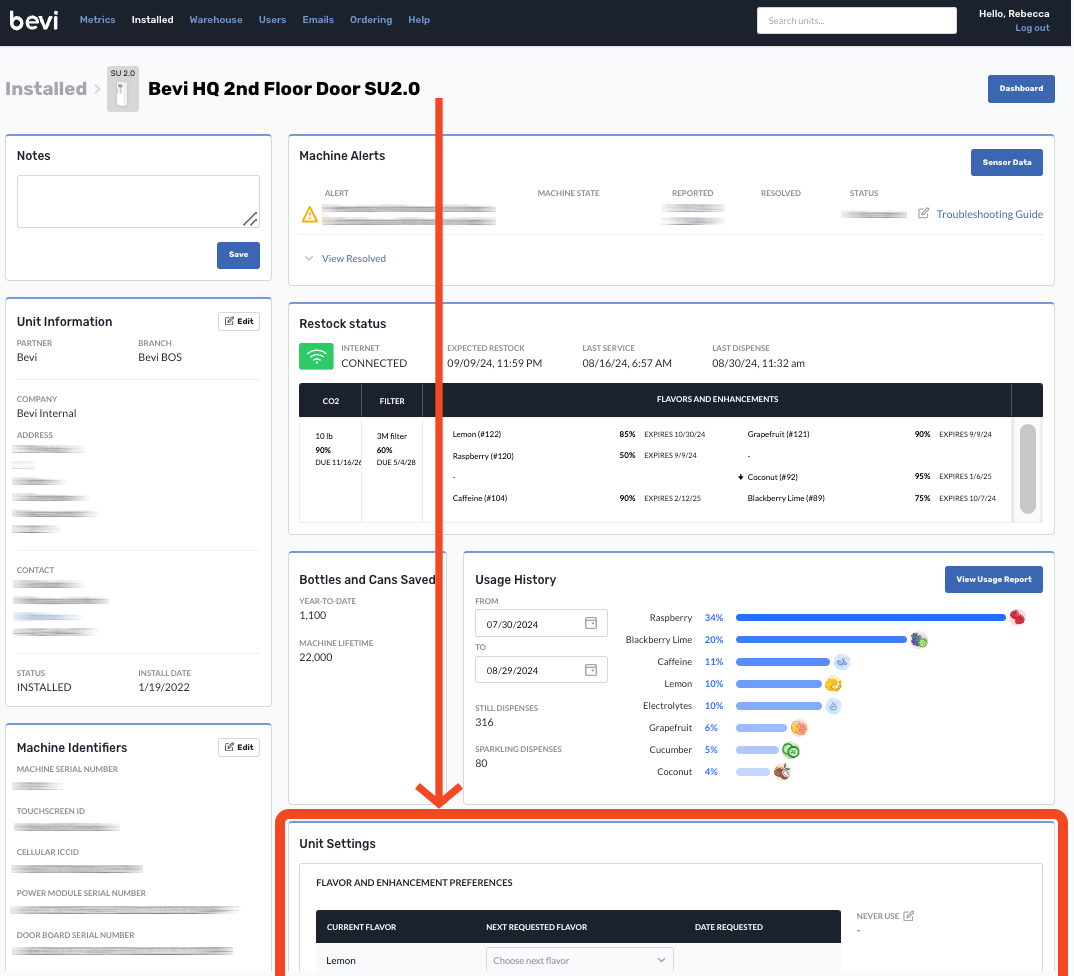Click the Dashboard button
The image size is (1074, 976).
tap(1021, 89)
